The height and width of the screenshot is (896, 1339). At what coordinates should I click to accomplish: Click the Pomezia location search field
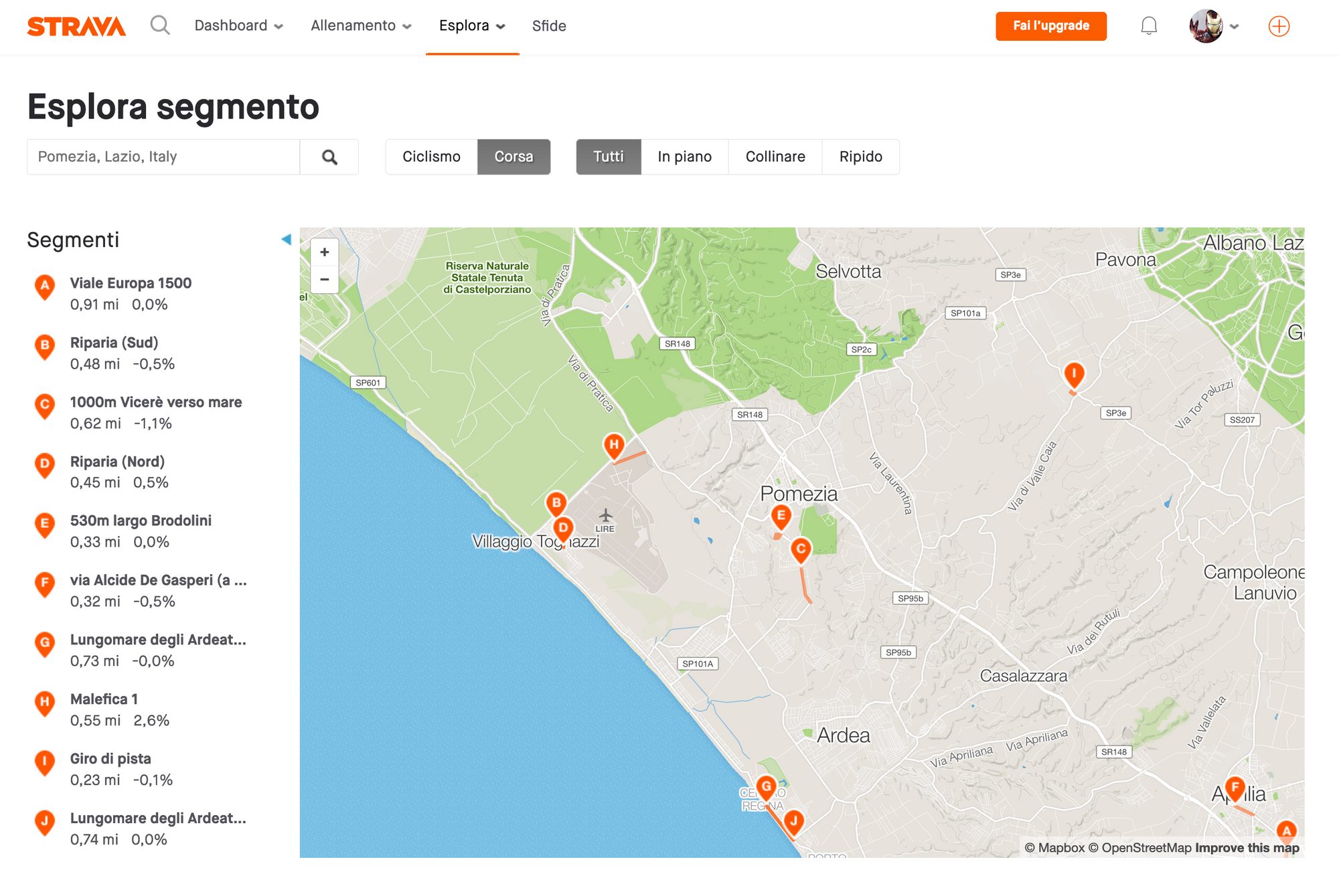tap(163, 157)
